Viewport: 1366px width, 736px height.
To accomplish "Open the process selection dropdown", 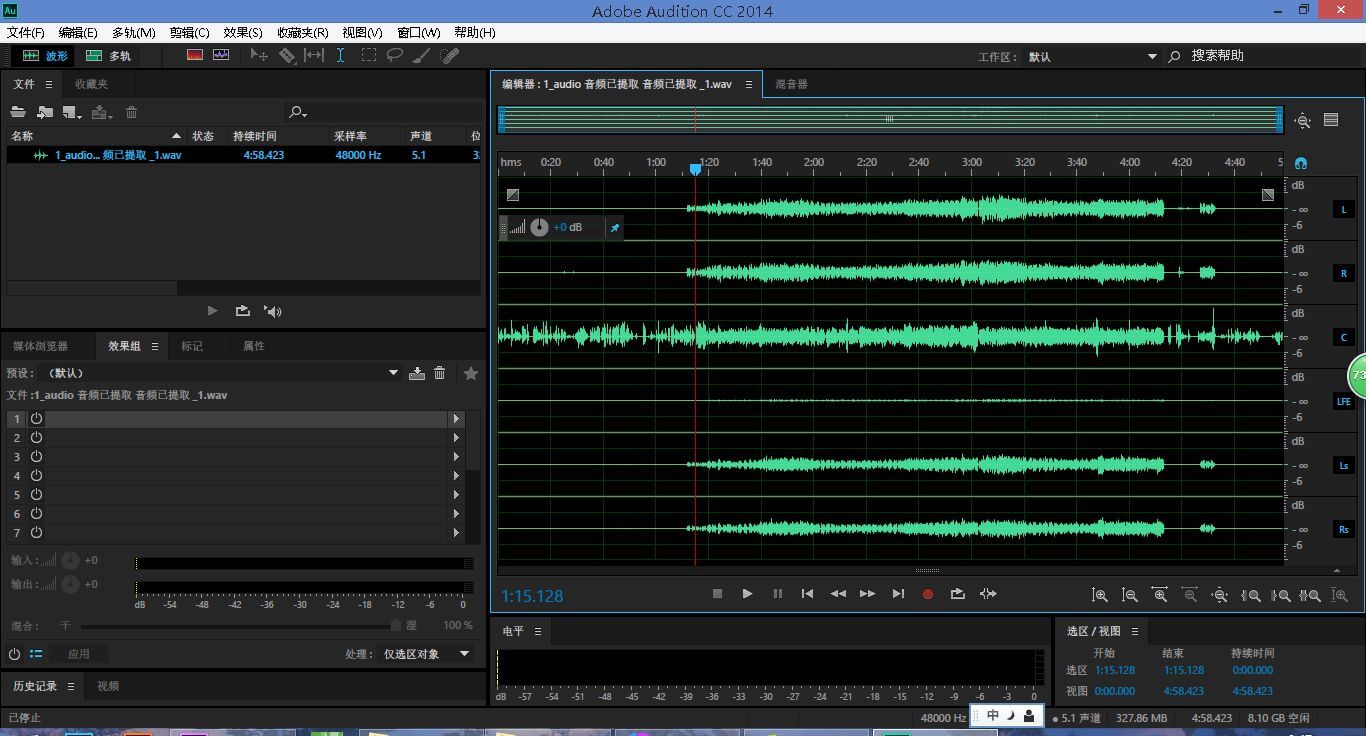I will [x=464, y=654].
